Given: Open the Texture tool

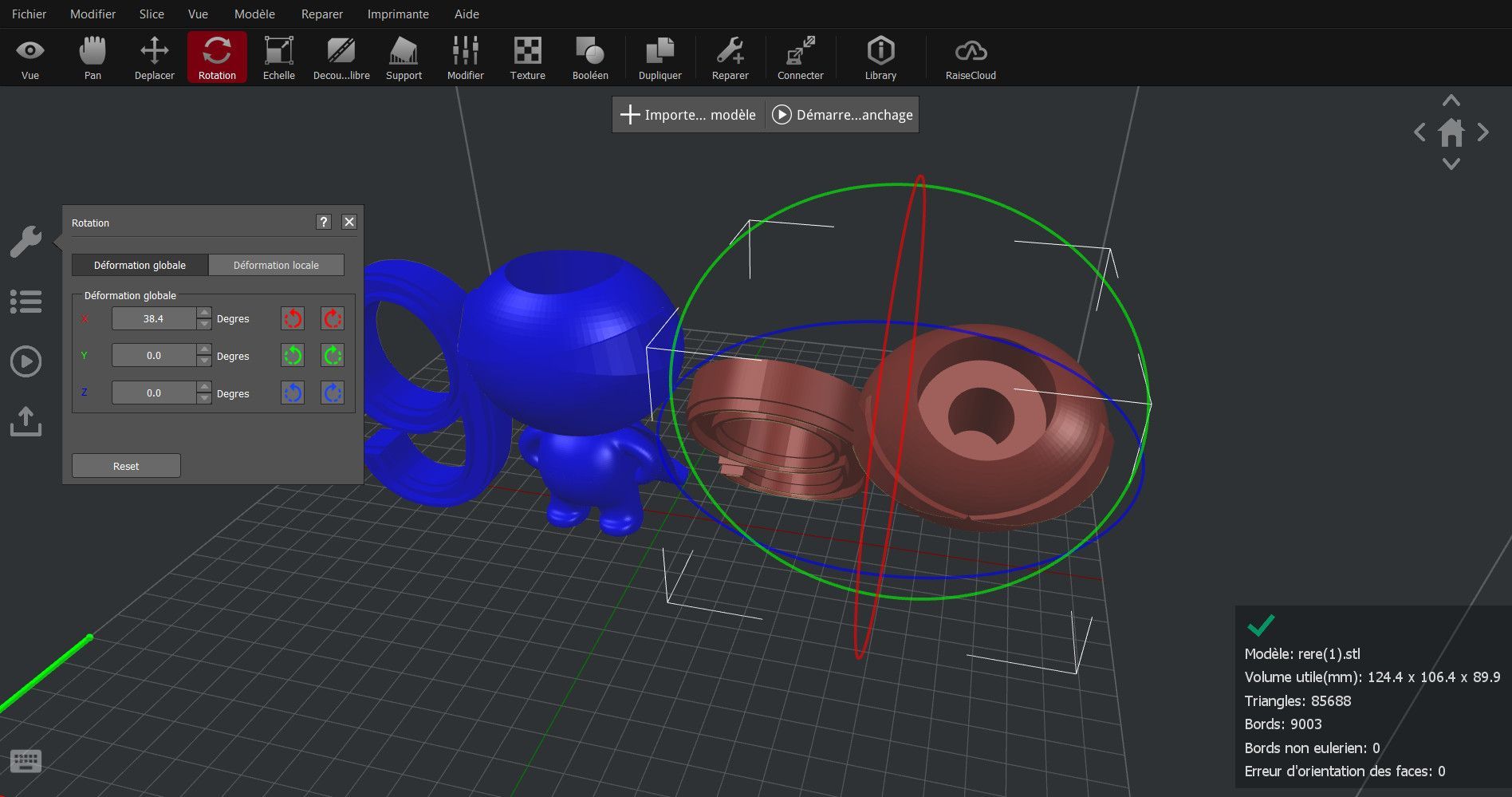Looking at the screenshot, I should click(x=528, y=57).
